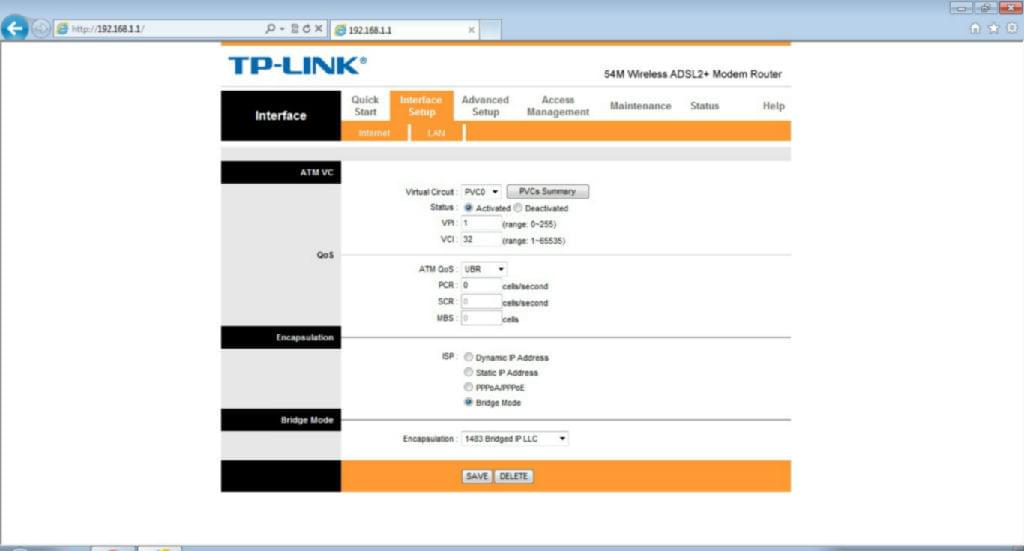
Task: Choose the PPPoA/PPPoE ISP option
Action: 468,387
